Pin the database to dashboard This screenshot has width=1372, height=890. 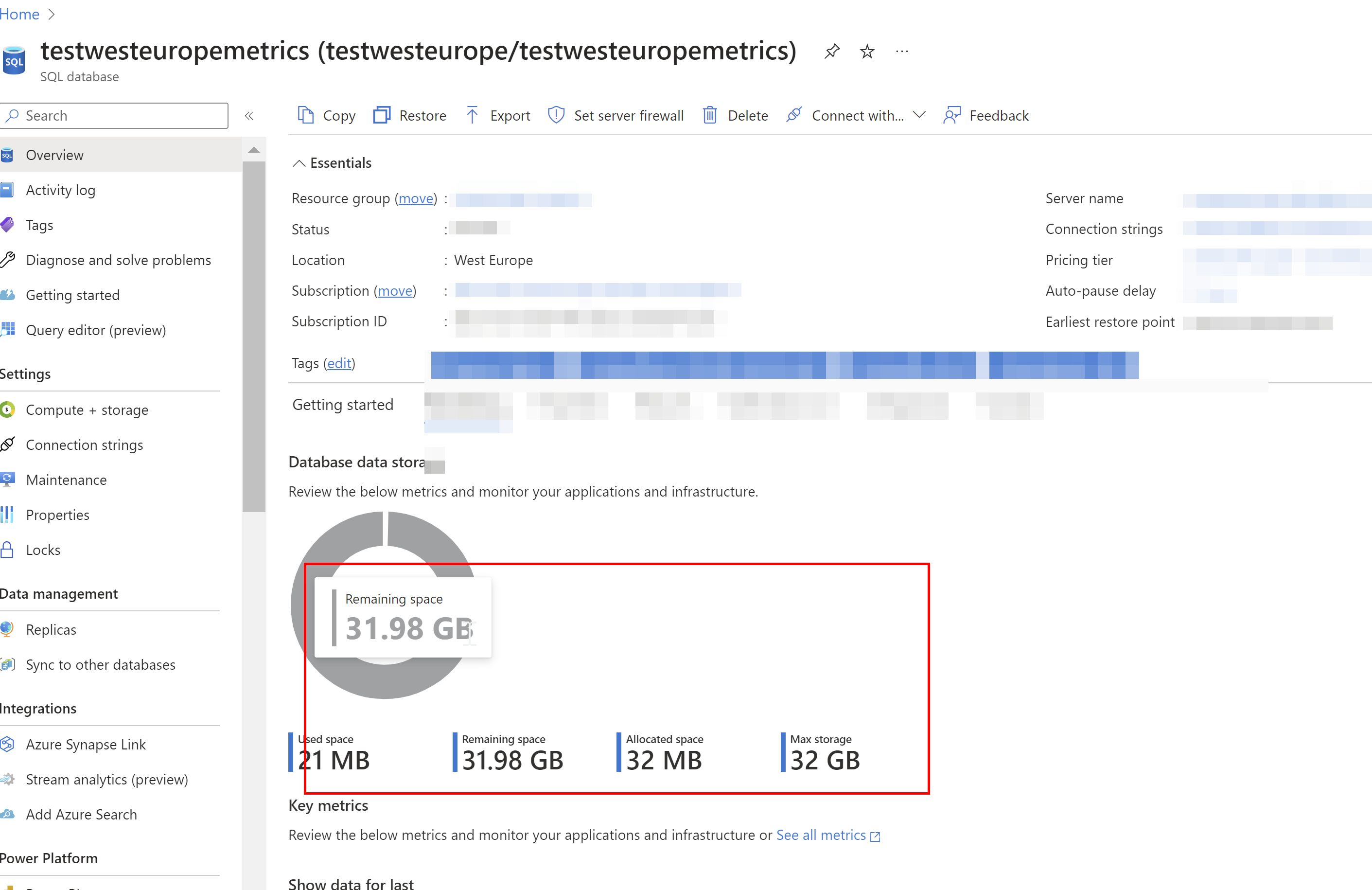831,52
